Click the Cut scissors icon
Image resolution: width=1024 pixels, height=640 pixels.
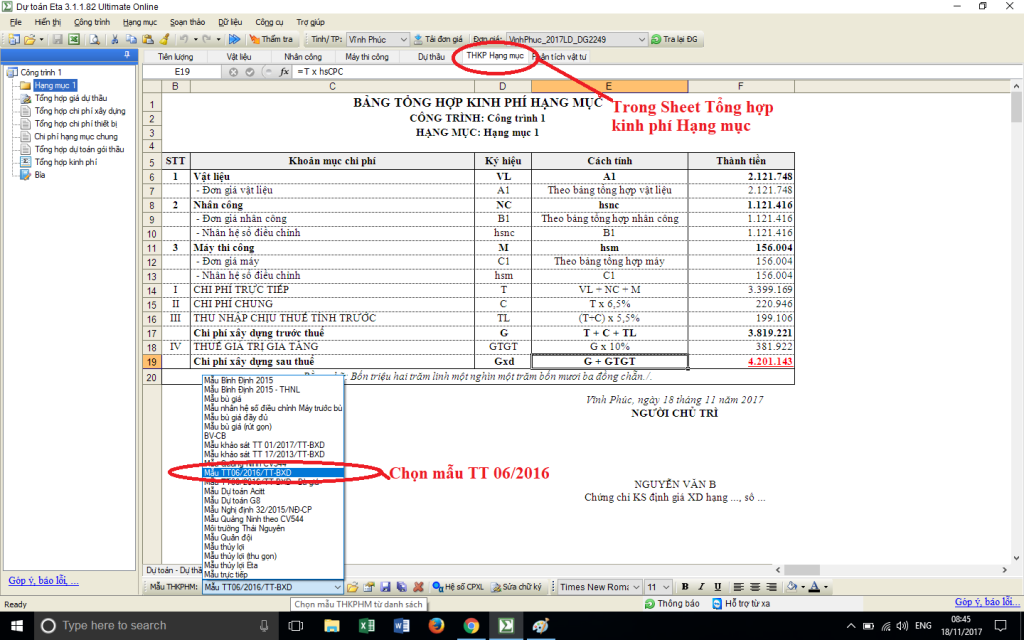click(x=116, y=39)
